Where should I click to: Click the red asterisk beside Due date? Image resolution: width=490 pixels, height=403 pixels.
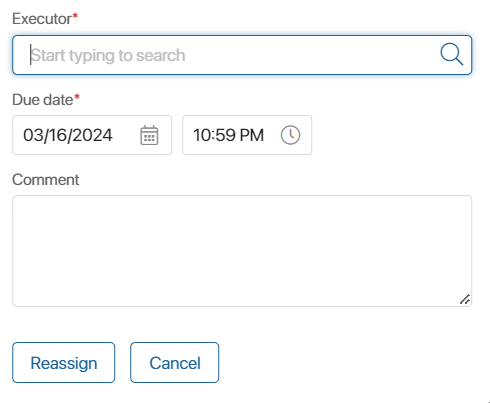coord(77,97)
